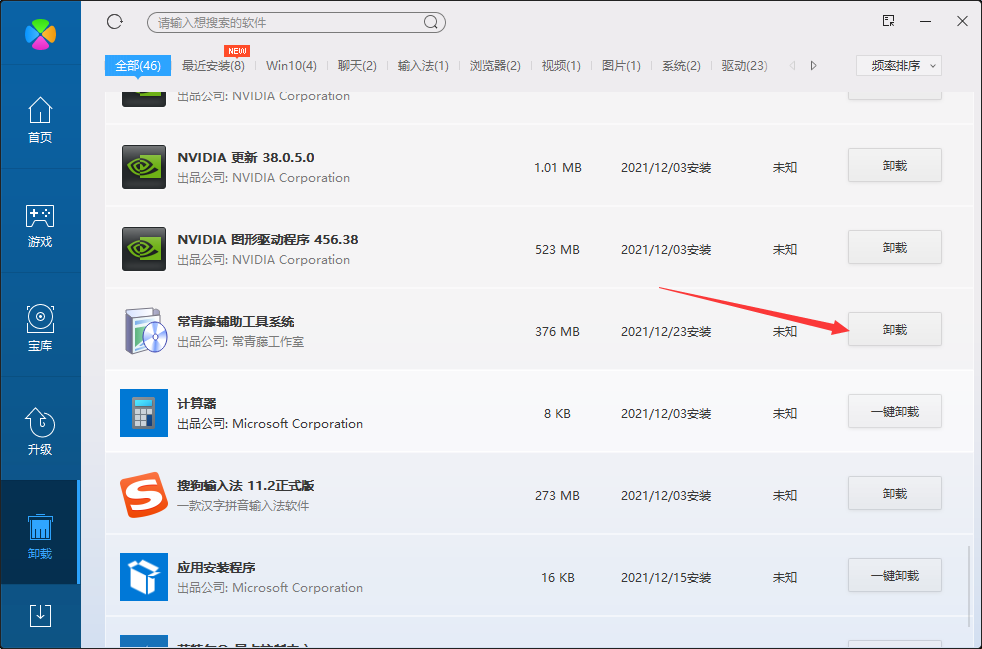Open the download manager icon in sidebar
This screenshot has height=649, width=982.
coord(40,616)
